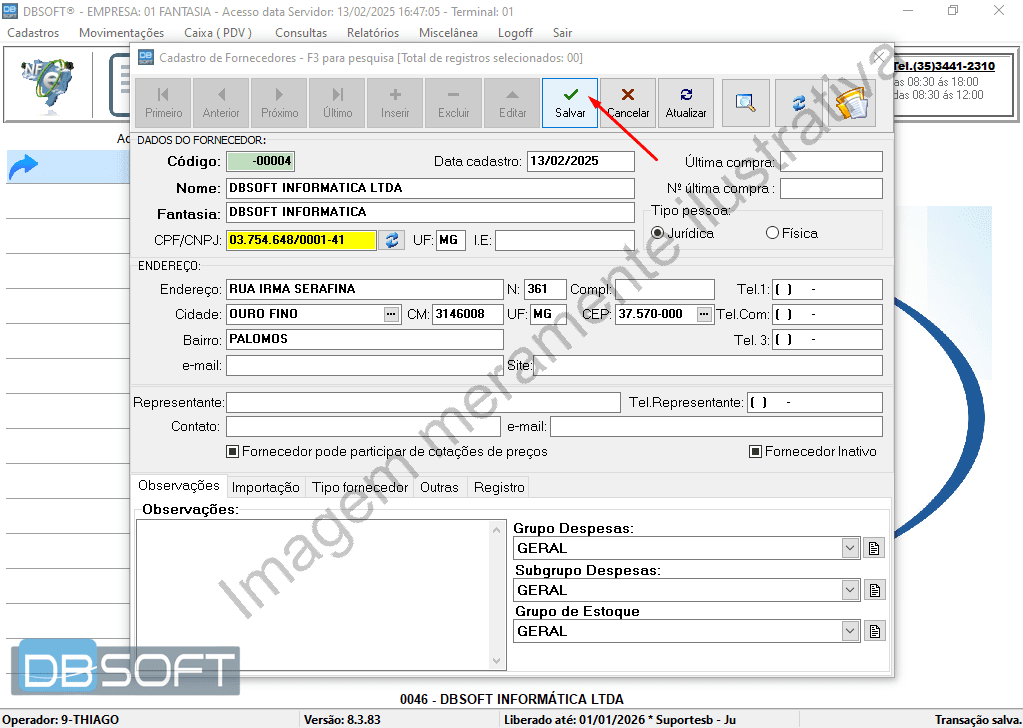Open the Subgrupo Despesas details icon
This screenshot has width=1023, height=728.
tap(874, 590)
